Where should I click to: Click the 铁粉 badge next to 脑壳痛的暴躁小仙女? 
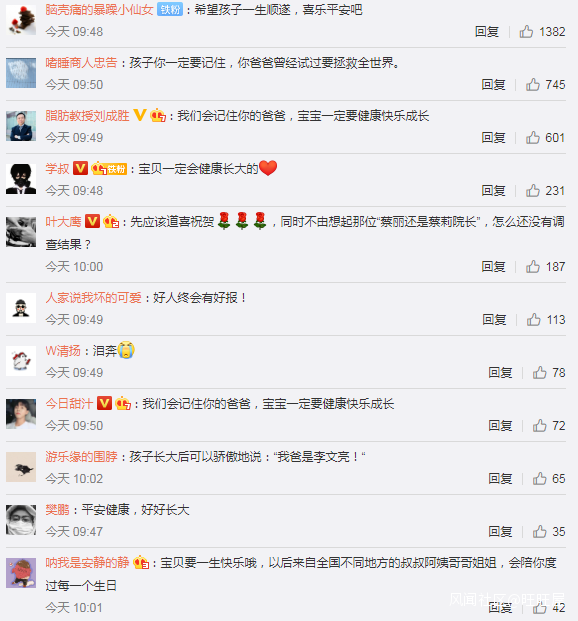(x=170, y=10)
